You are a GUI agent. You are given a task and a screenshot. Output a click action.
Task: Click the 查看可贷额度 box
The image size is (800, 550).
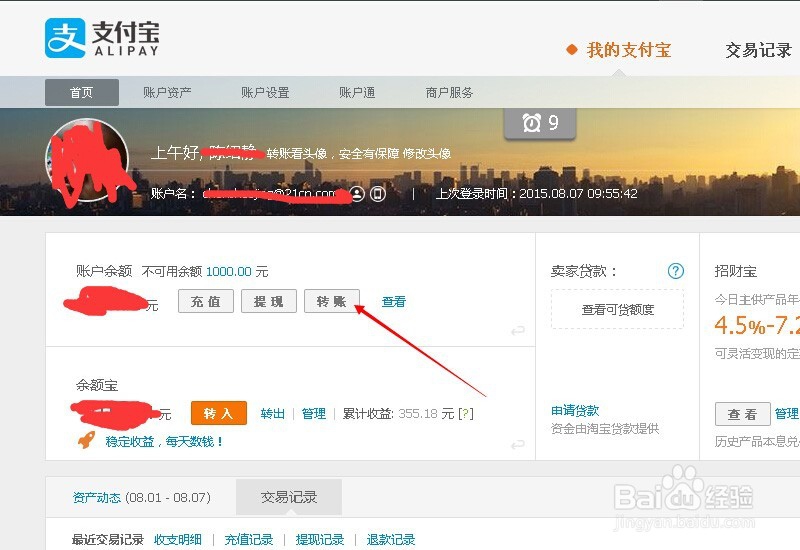point(617,310)
